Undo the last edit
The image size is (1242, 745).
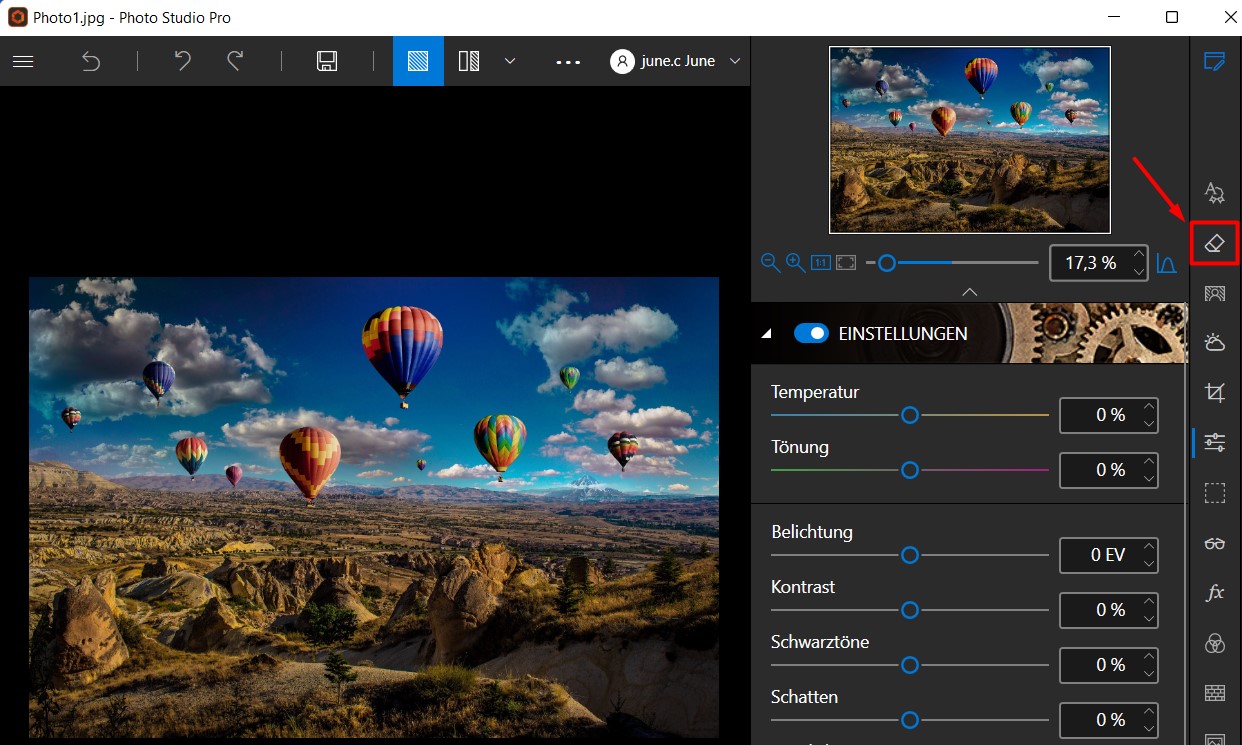tap(182, 61)
